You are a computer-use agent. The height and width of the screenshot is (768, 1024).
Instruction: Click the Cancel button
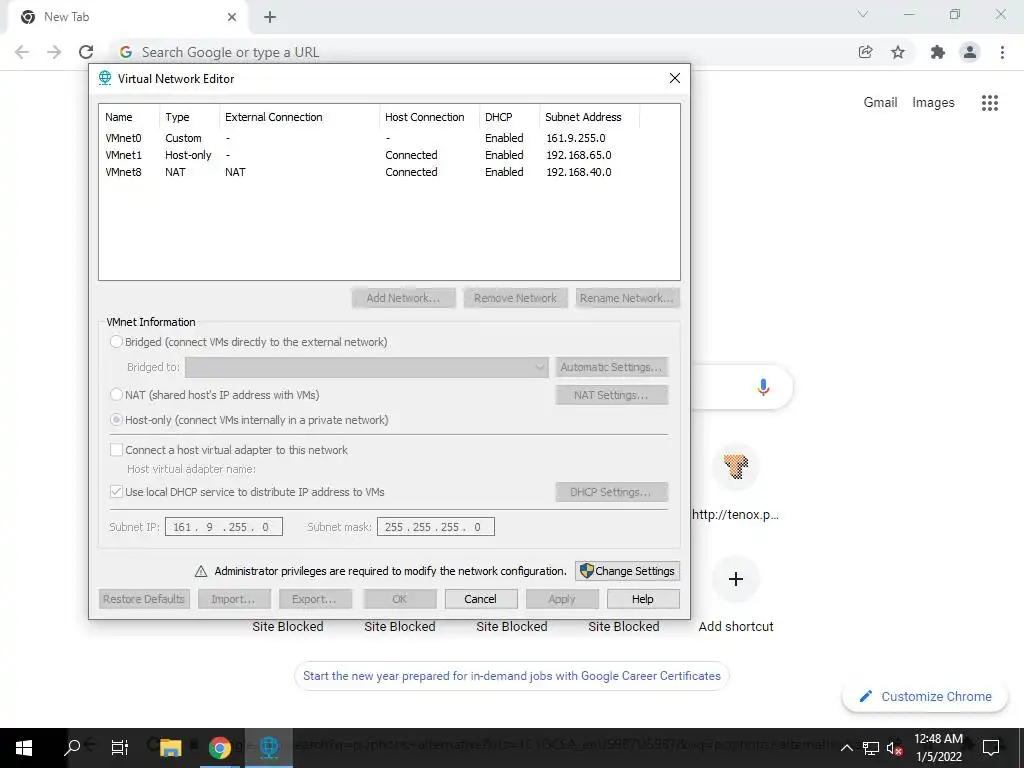pyautogui.click(x=481, y=599)
